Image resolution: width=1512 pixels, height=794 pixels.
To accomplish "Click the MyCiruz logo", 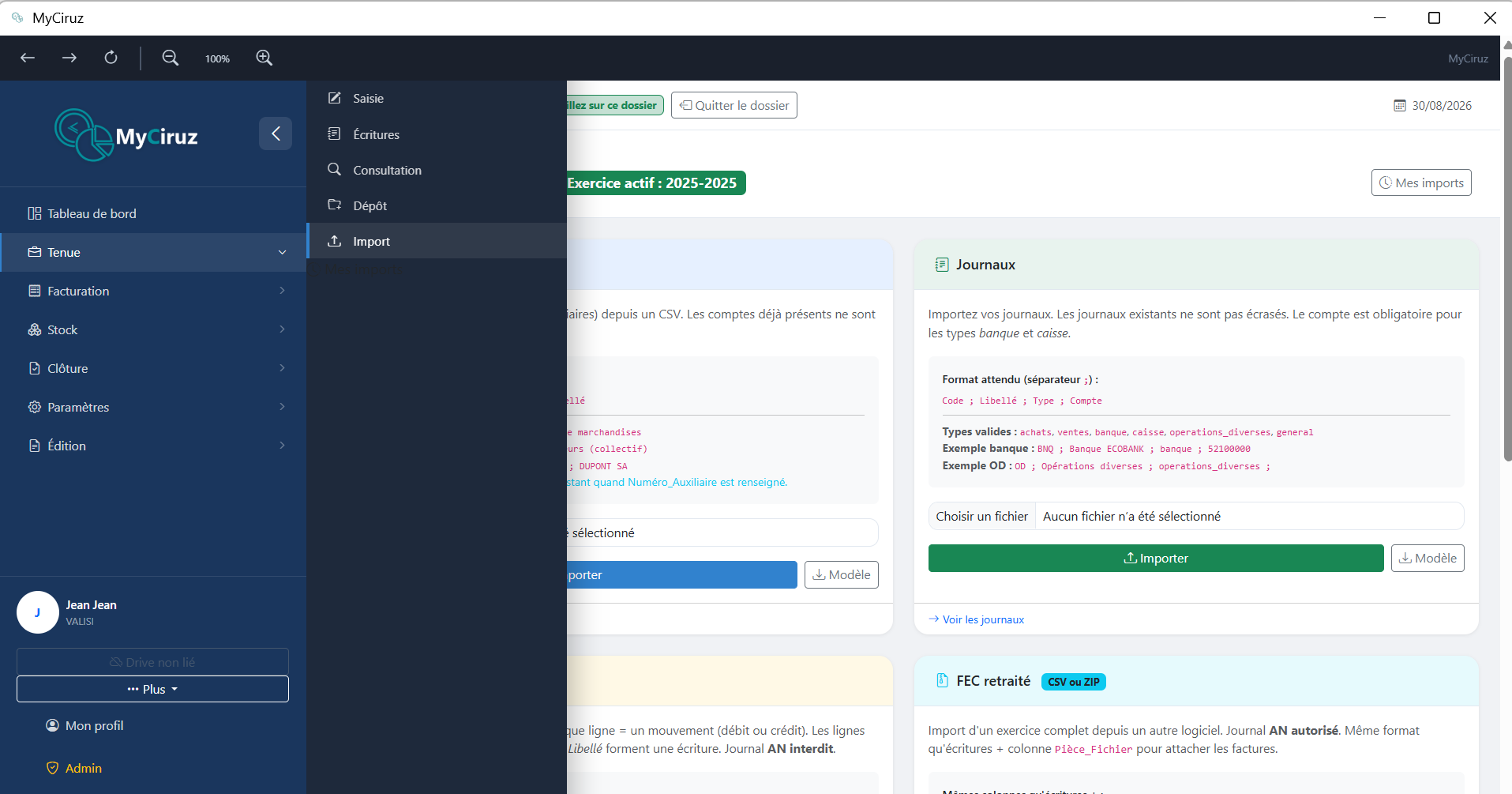I will pos(126,135).
